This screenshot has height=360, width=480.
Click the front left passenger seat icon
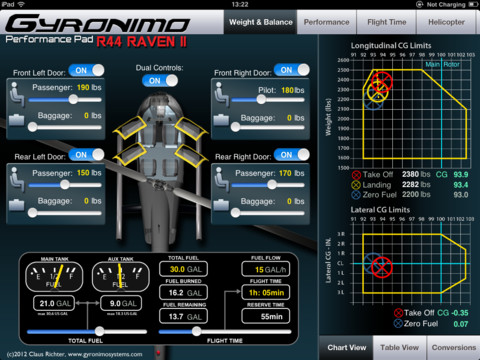click(16, 94)
